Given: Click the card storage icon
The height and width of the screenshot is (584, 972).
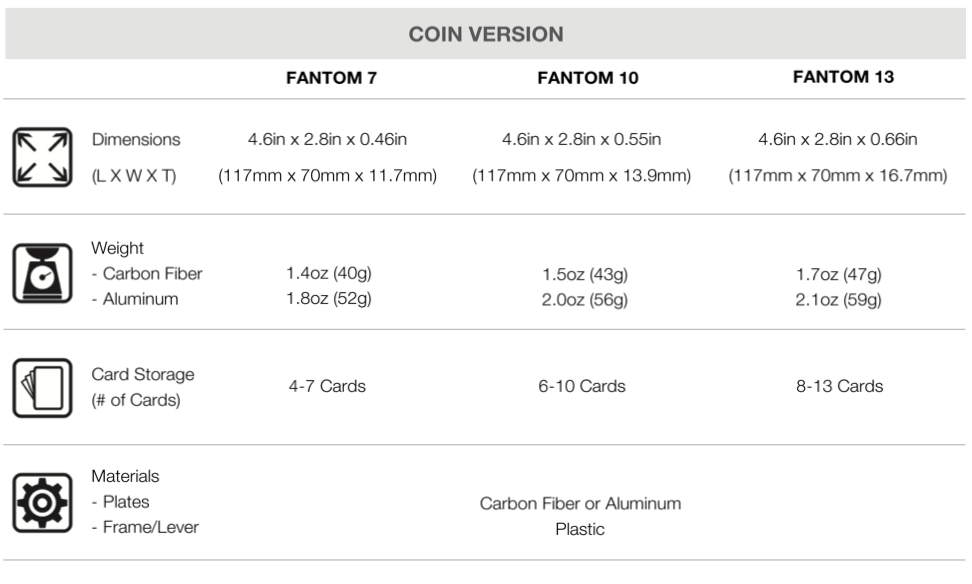Looking at the screenshot, I should [x=42, y=388].
